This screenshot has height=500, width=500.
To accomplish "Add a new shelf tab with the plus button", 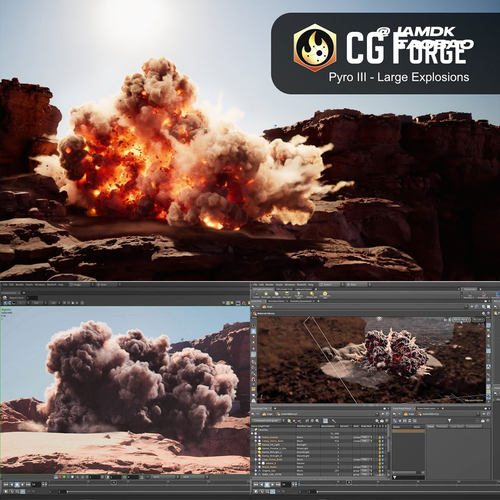I will coord(316,289).
